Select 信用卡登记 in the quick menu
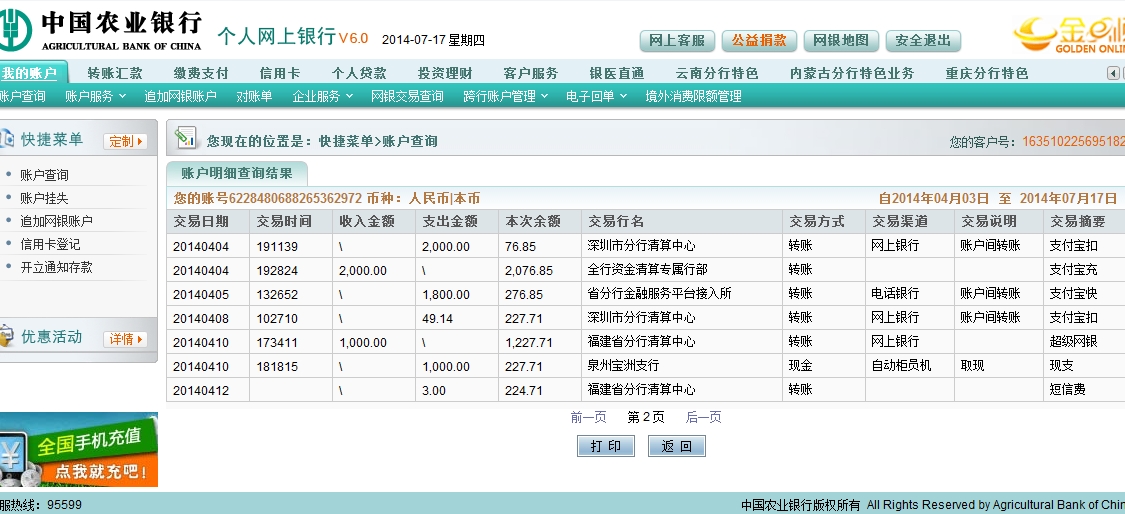This screenshot has height=514, width=1125. click(50, 244)
